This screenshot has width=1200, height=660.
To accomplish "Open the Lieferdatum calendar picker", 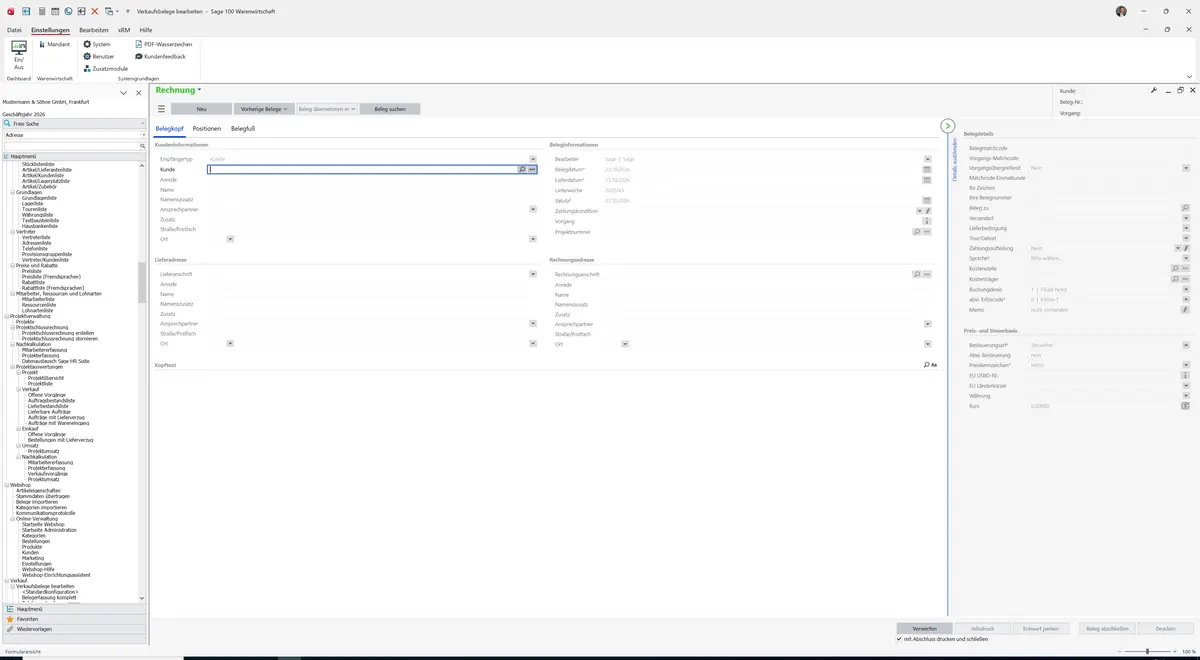I will tap(927, 180).
